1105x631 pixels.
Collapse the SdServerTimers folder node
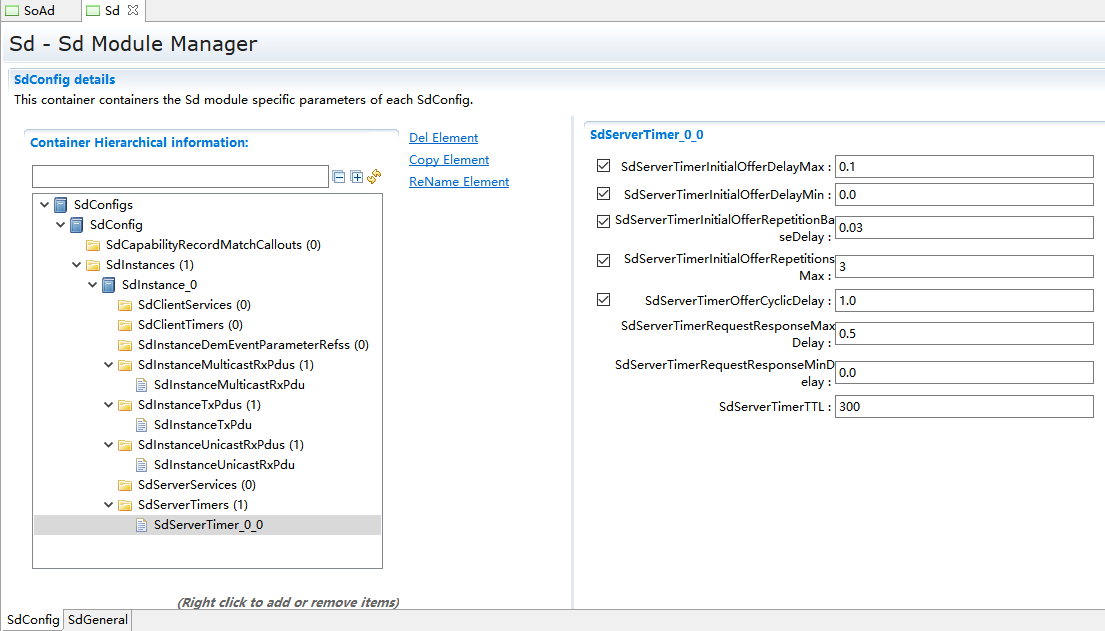coord(109,505)
